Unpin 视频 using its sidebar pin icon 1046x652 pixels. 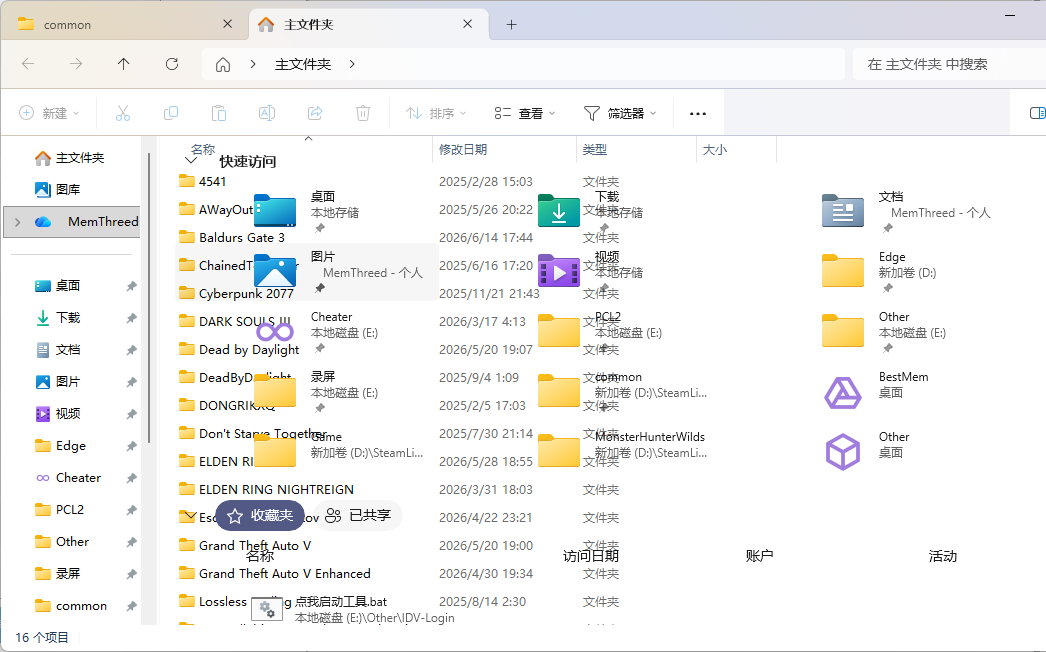click(131, 414)
